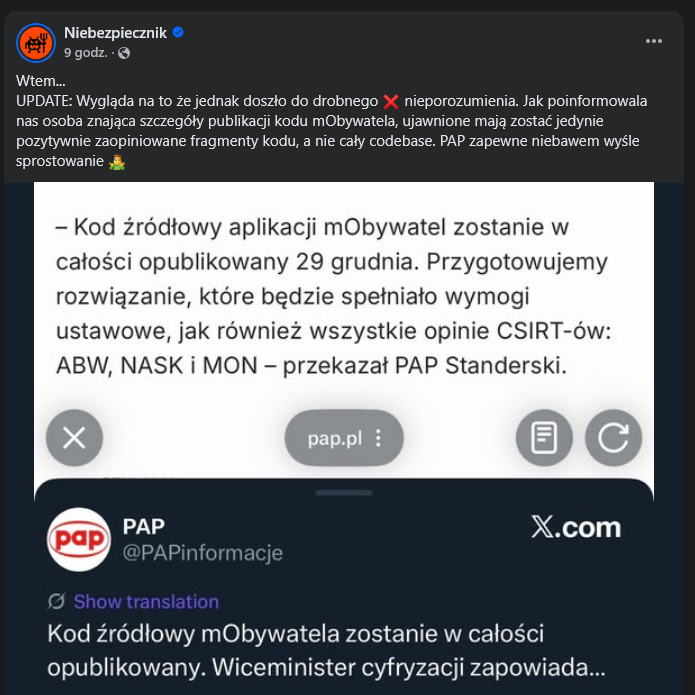Click the globe public audience icon

pos(124,53)
